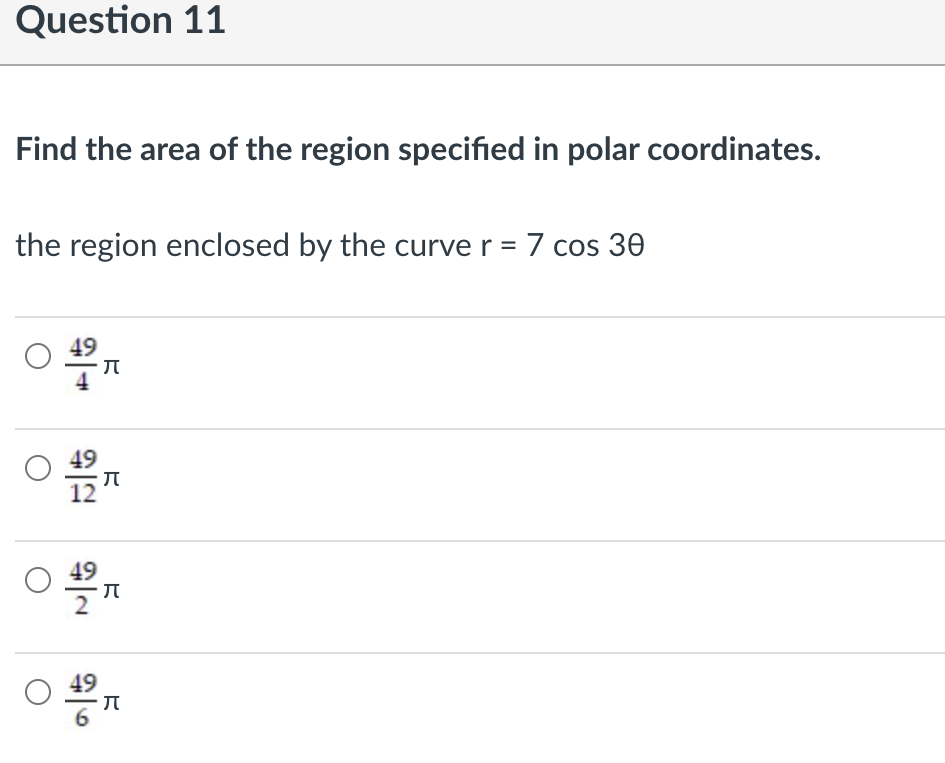Click the word 'polar coordinates' in the prompt
This screenshot has width=945, height=763.
click(694, 150)
